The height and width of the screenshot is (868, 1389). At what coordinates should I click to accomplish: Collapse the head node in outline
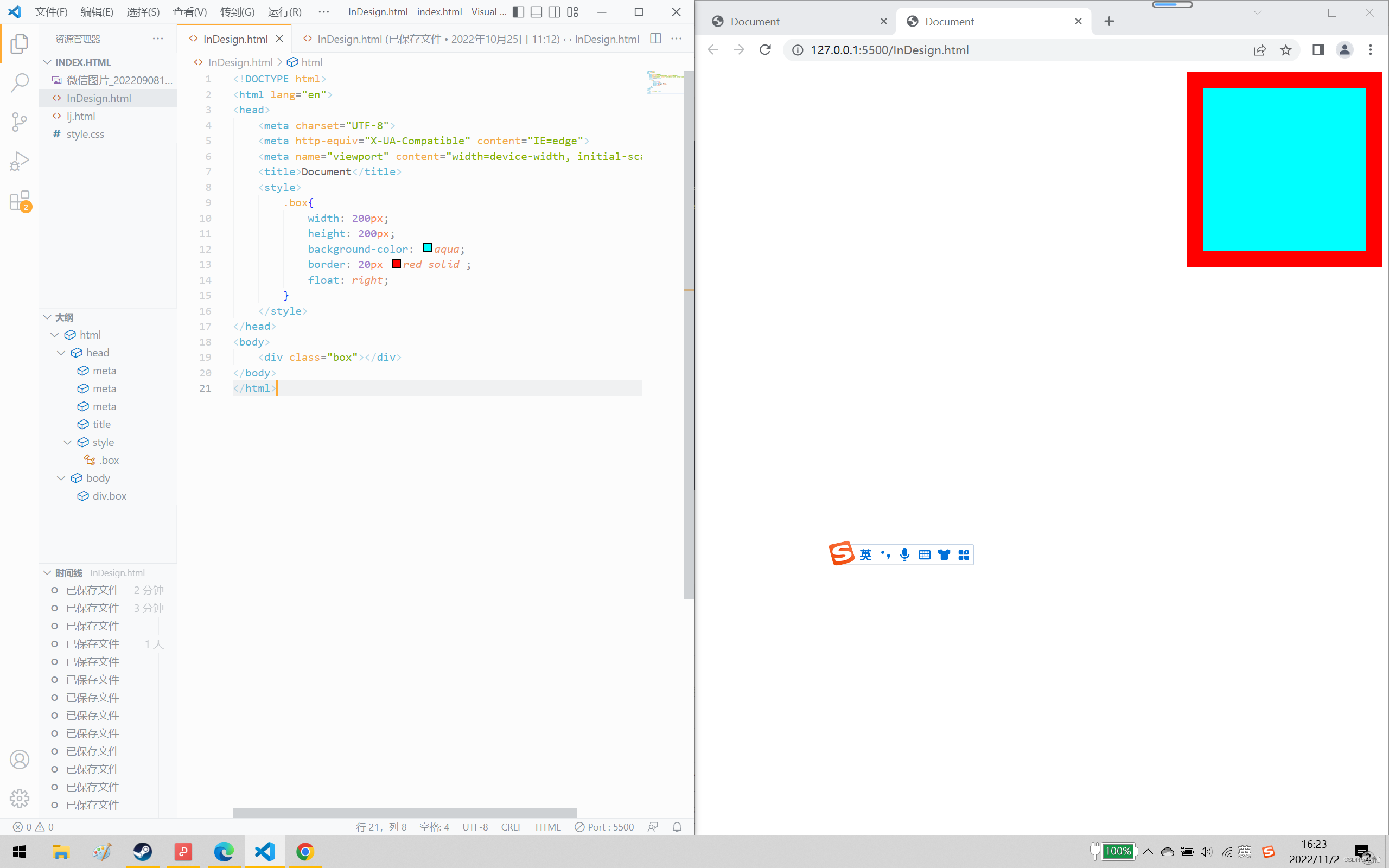(x=61, y=353)
